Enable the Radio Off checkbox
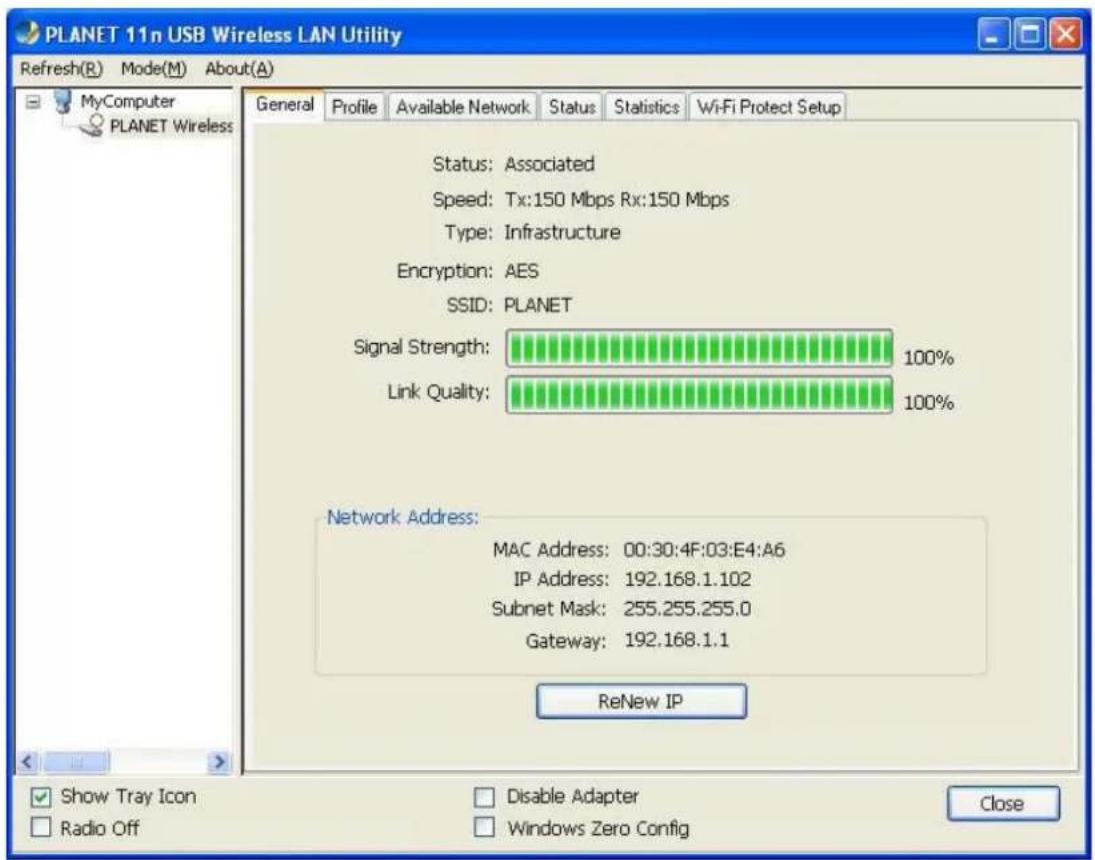This screenshot has width=1095, height=860. click(x=41, y=828)
